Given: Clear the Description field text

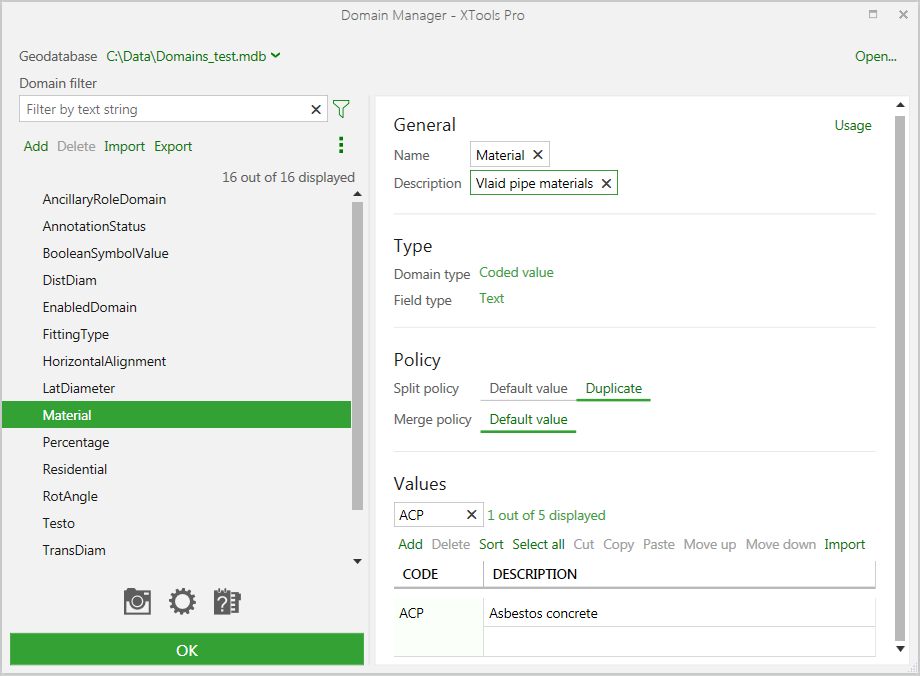Looking at the screenshot, I should (x=606, y=183).
